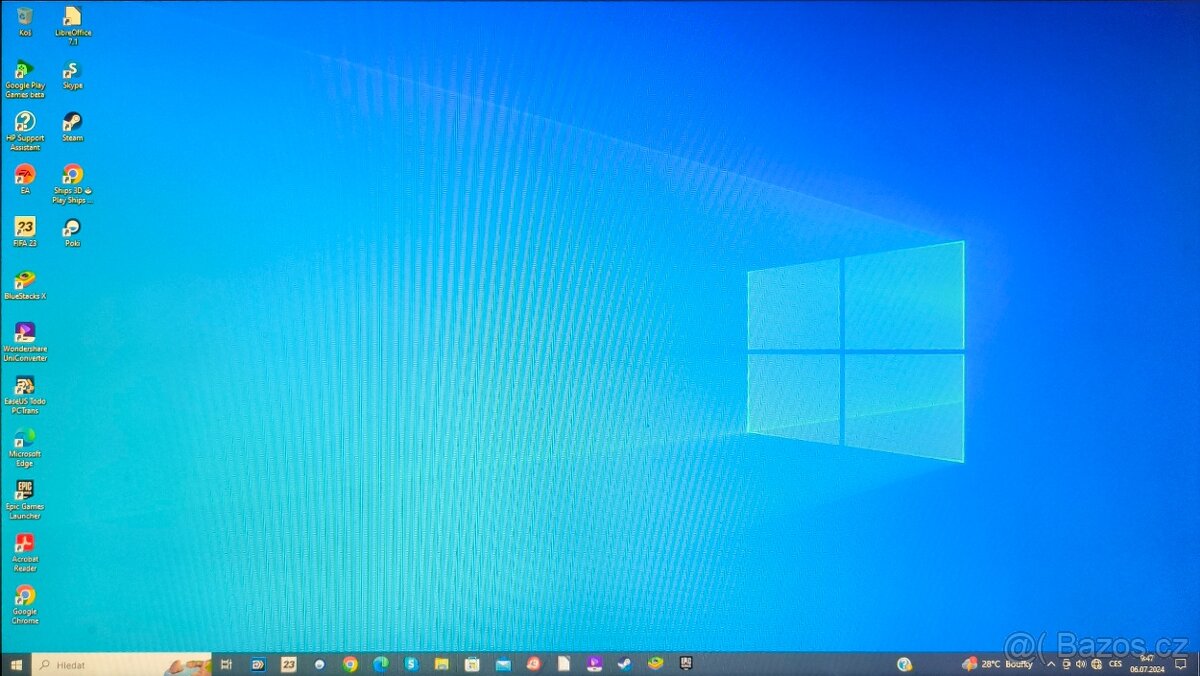This screenshot has width=1200, height=676.
Task: Open the Windows Start menu
Action: pyautogui.click(x=16, y=664)
